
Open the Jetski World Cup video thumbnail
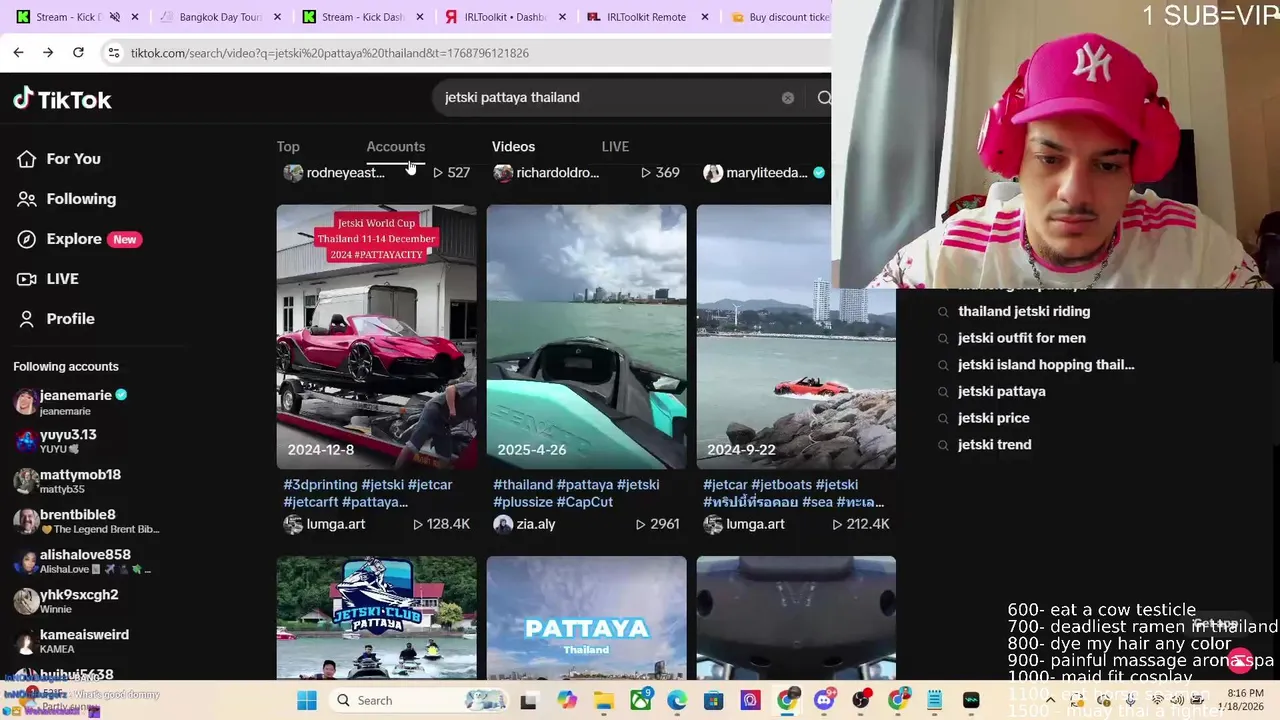(x=376, y=337)
